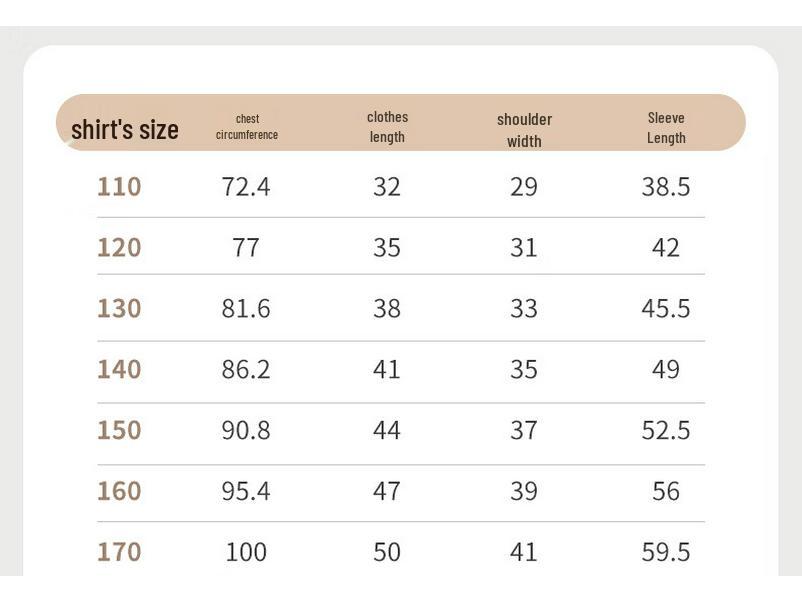Click the clothes length column header
Image resolution: width=802 pixels, height=602 pixels.
pyautogui.click(x=387, y=127)
